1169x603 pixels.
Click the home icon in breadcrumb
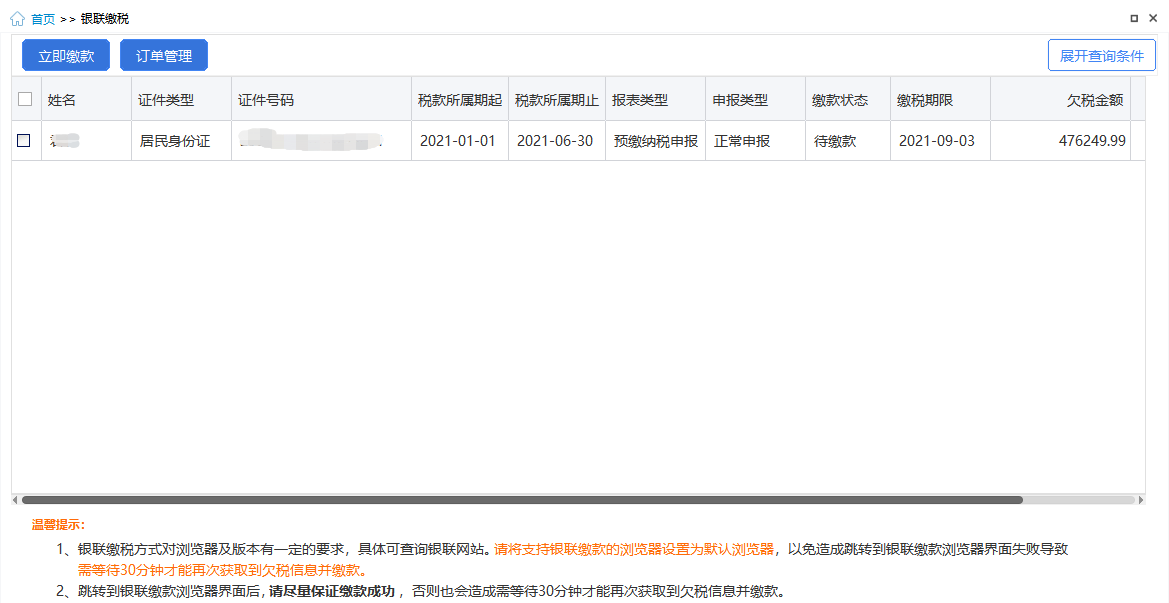[x=17, y=18]
